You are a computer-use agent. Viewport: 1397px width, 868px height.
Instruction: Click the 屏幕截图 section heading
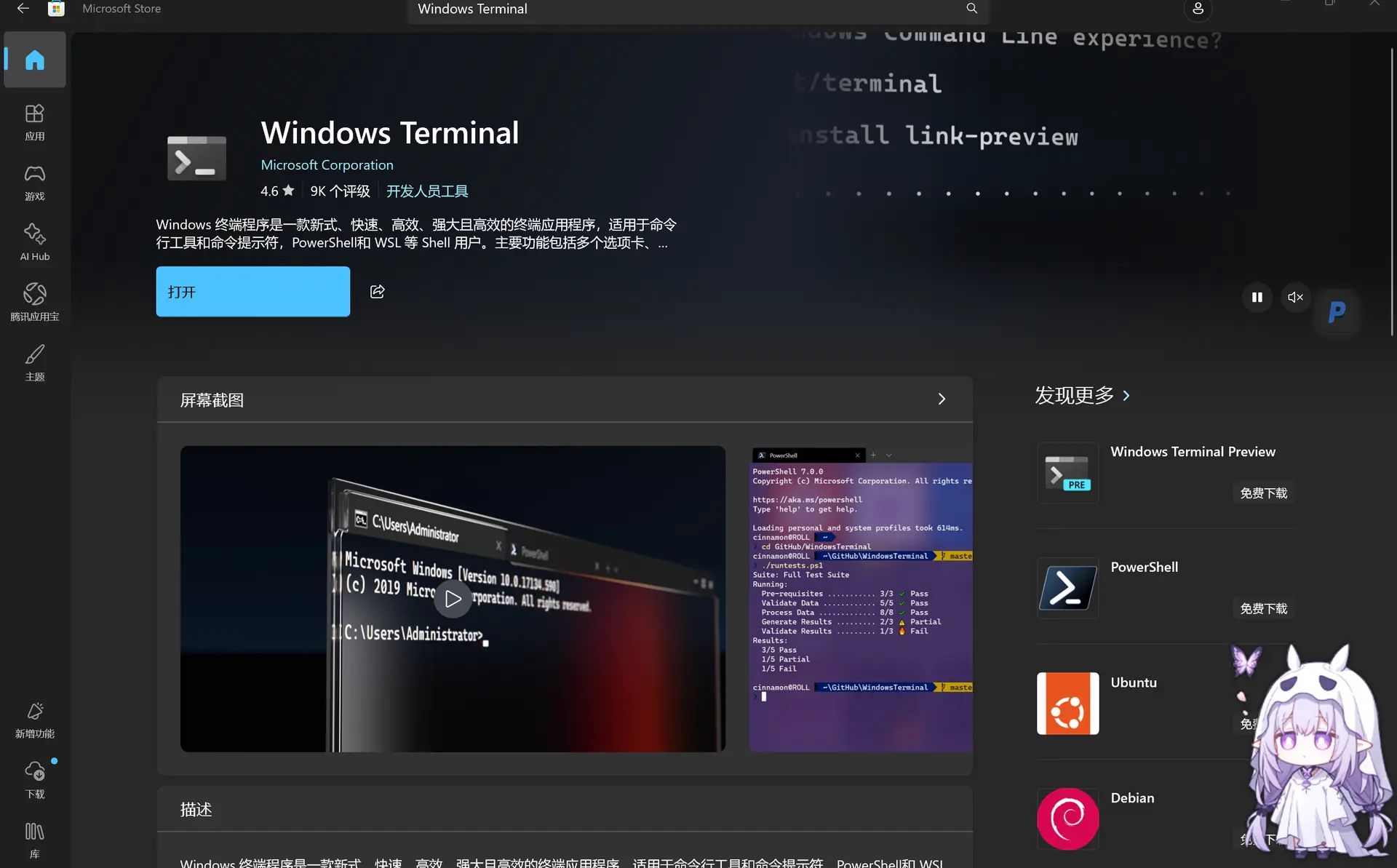(x=212, y=400)
